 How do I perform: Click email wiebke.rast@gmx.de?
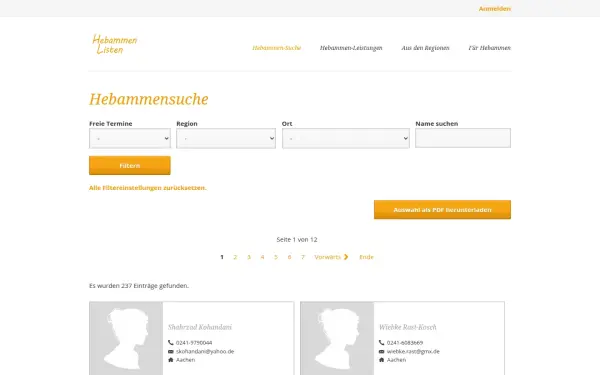point(413,351)
